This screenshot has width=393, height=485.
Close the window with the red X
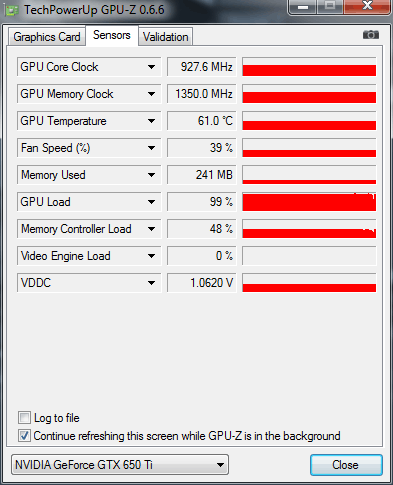(x=367, y=6)
